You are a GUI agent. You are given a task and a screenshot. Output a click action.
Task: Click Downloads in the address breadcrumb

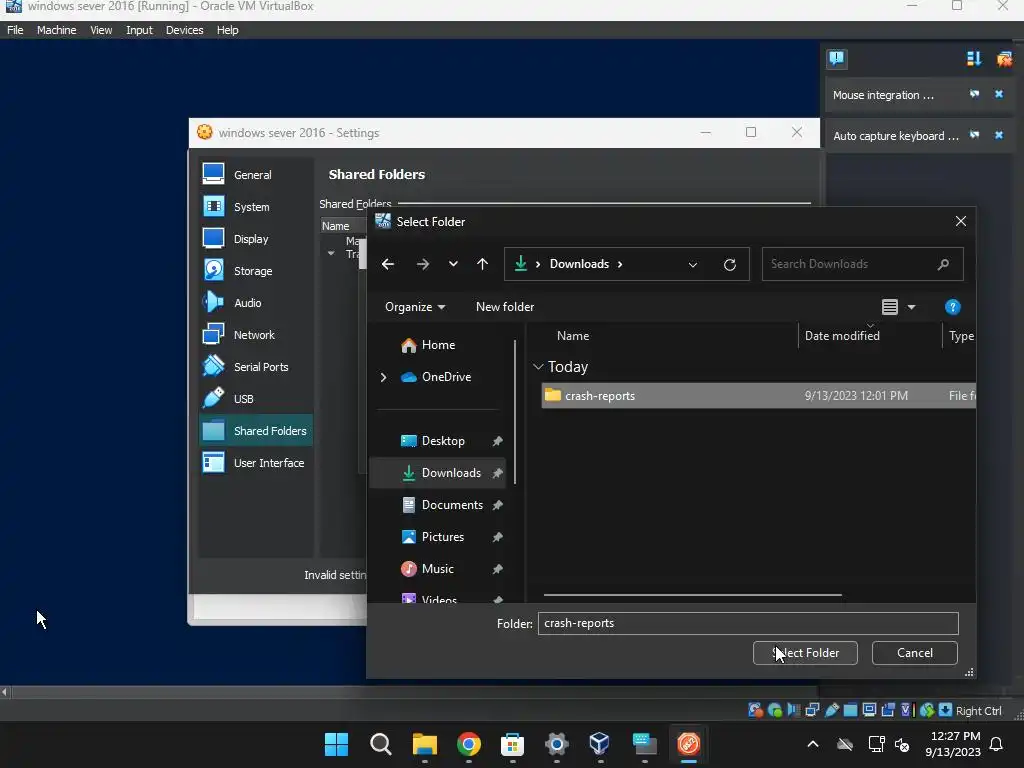[x=579, y=264]
